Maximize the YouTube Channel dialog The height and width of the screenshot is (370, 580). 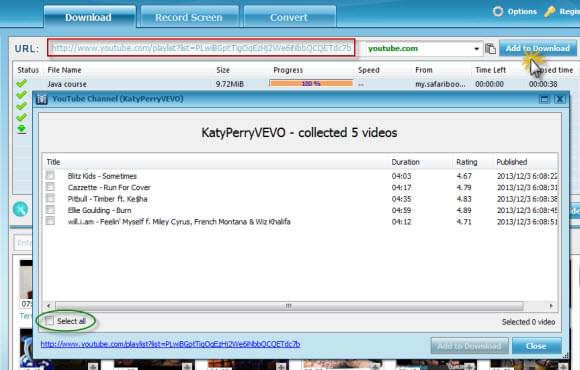coord(544,99)
